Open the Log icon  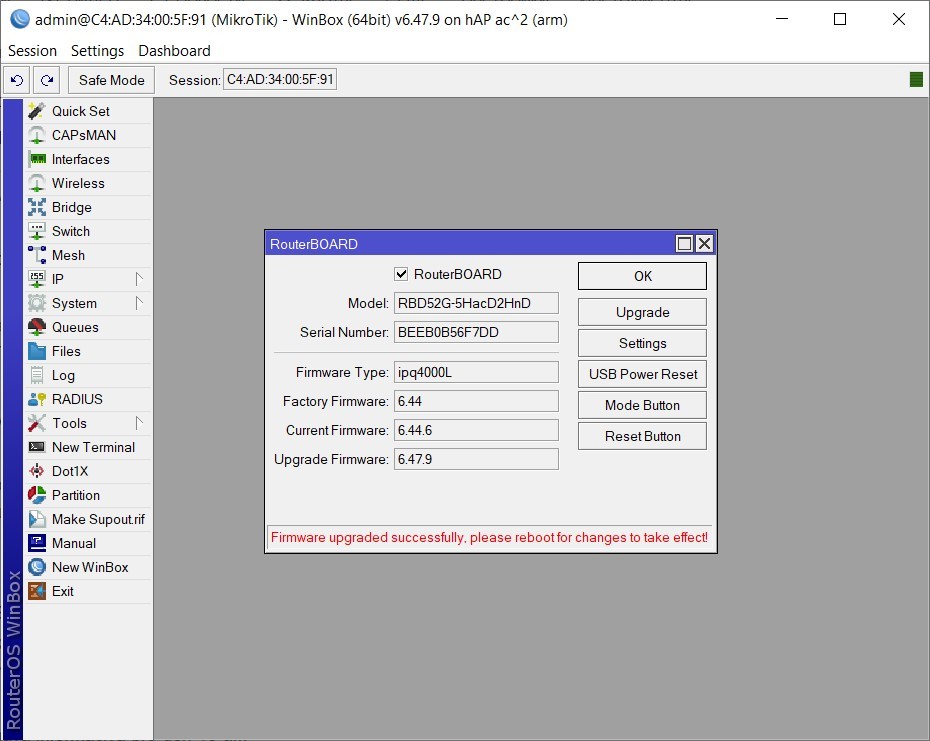(37, 375)
